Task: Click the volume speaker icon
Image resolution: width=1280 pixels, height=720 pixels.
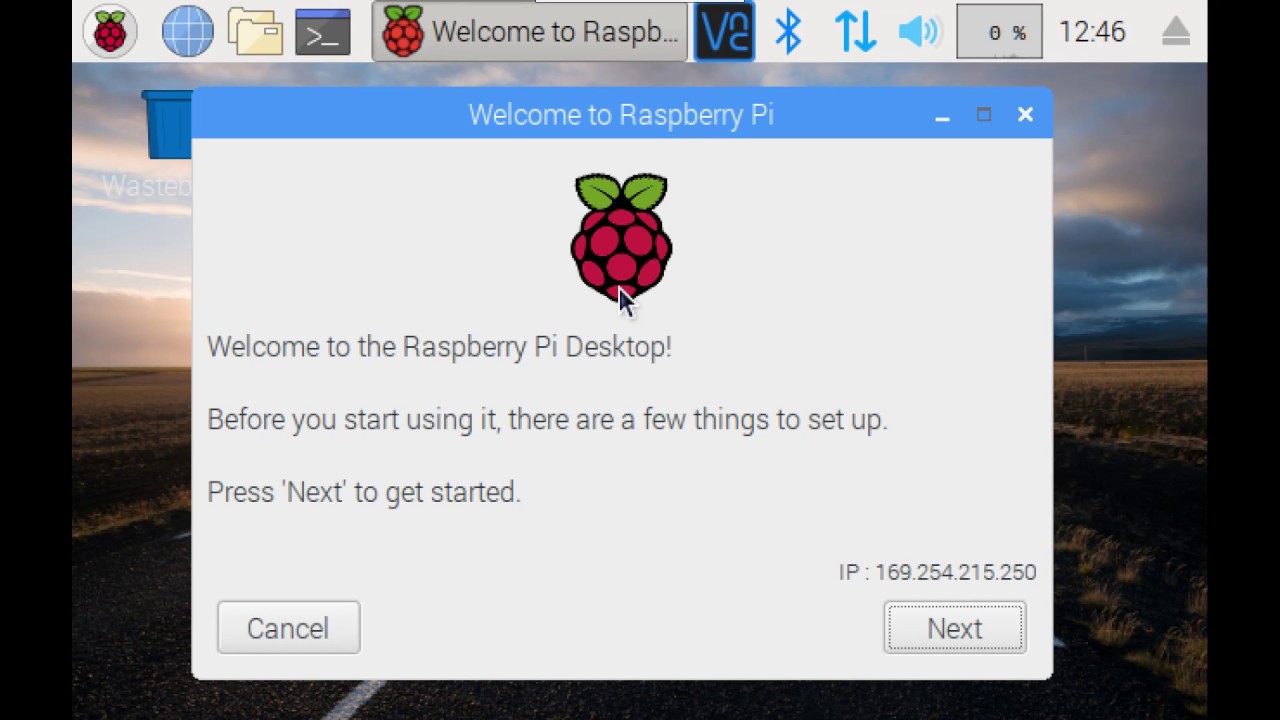Action: (920, 32)
